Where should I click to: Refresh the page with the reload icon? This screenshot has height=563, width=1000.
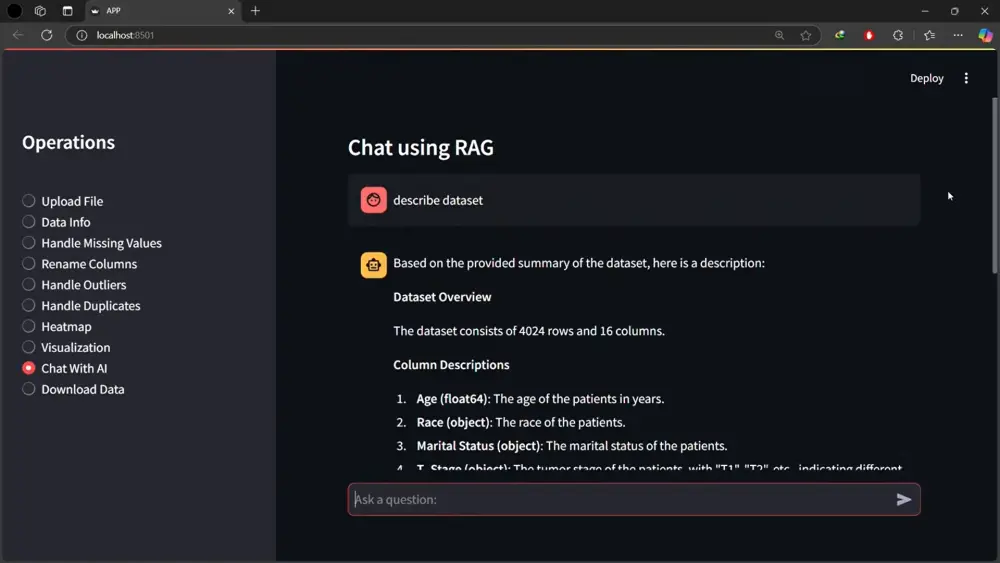tap(46, 35)
